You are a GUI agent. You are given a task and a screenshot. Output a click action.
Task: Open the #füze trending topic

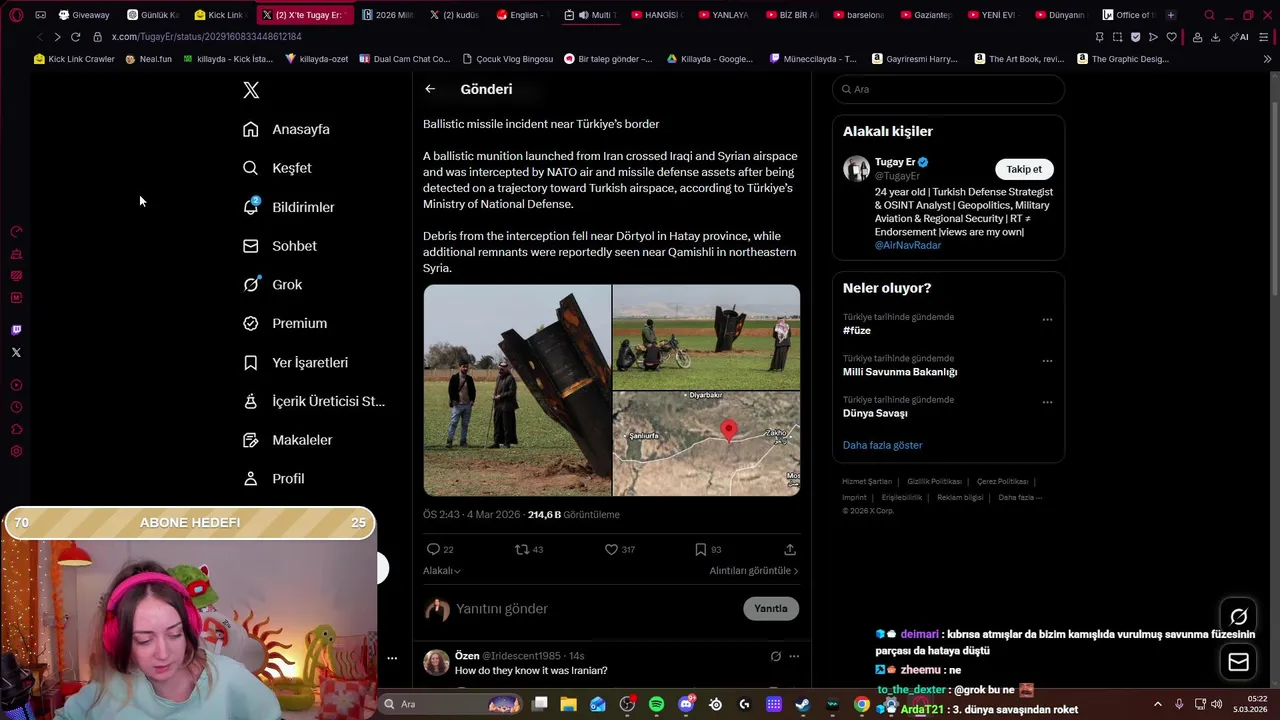click(x=857, y=330)
